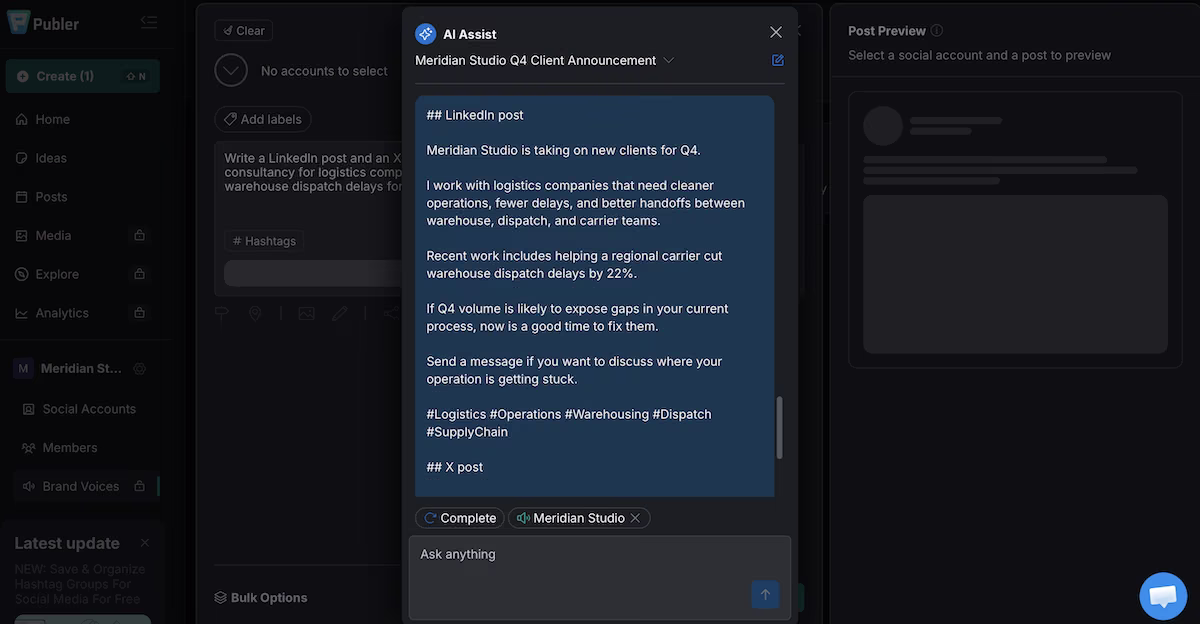Click the Meridian Studio brand voice chip

[x=579, y=518]
